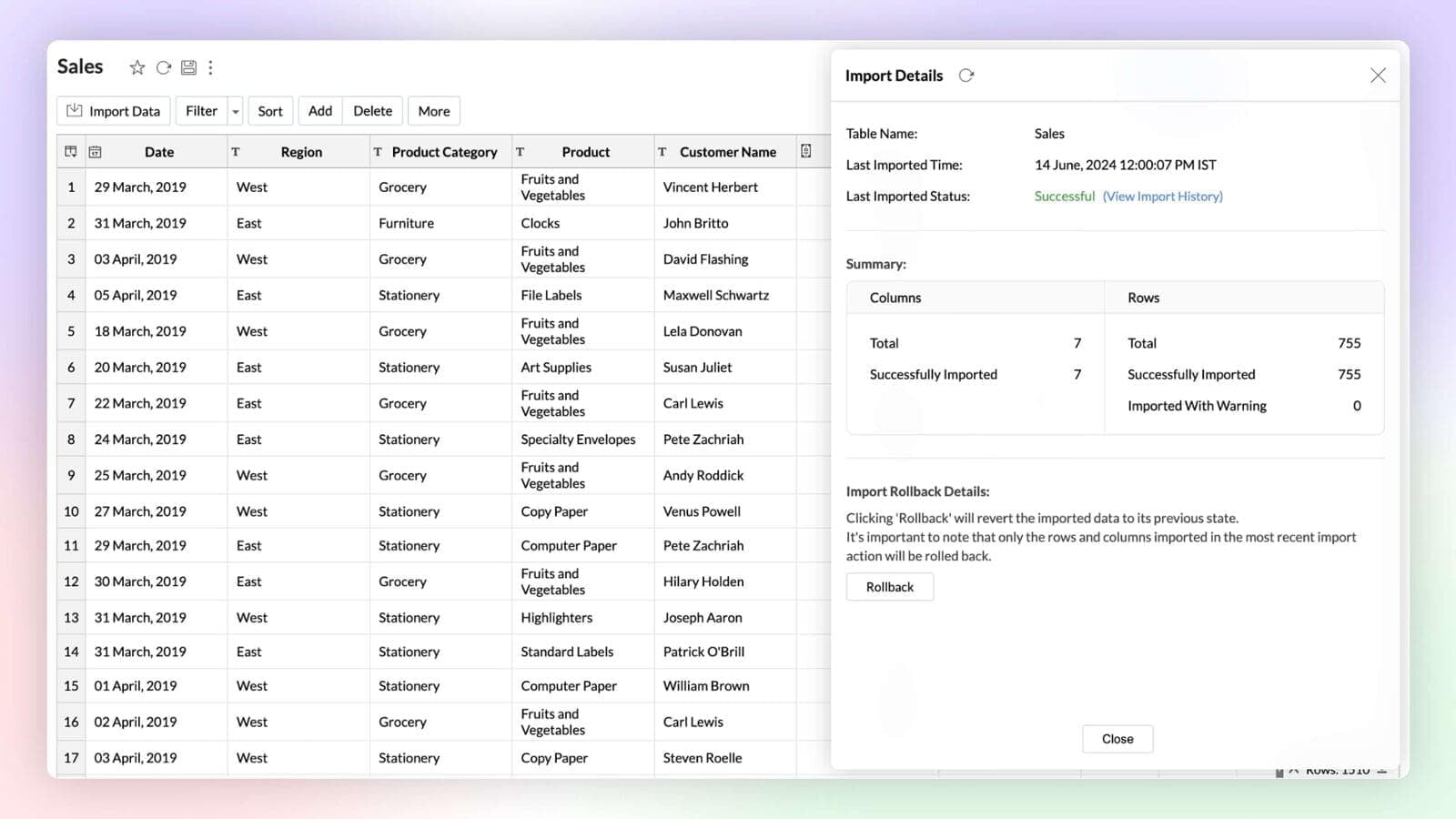Mark Sales table as favorite with star
1456x819 pixels.
pyautogui.click(x=137, y=67)
